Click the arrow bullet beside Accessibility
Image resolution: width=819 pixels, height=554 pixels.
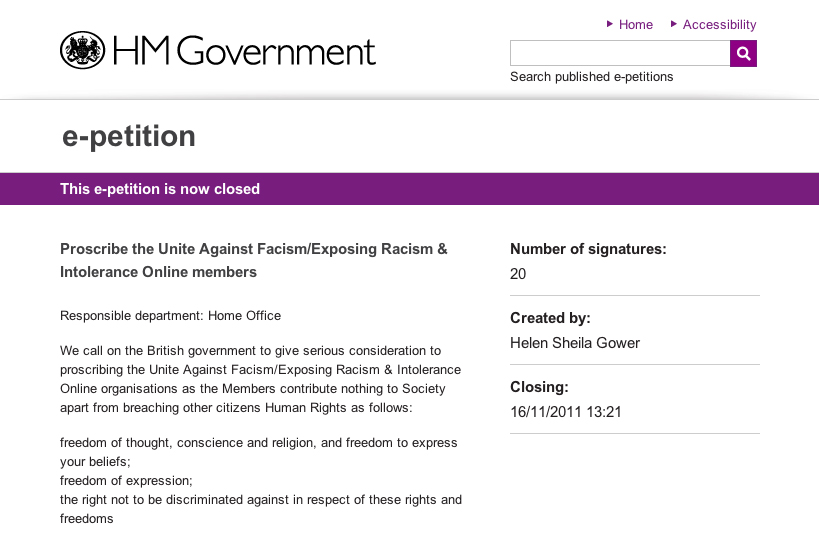[674, 24]
